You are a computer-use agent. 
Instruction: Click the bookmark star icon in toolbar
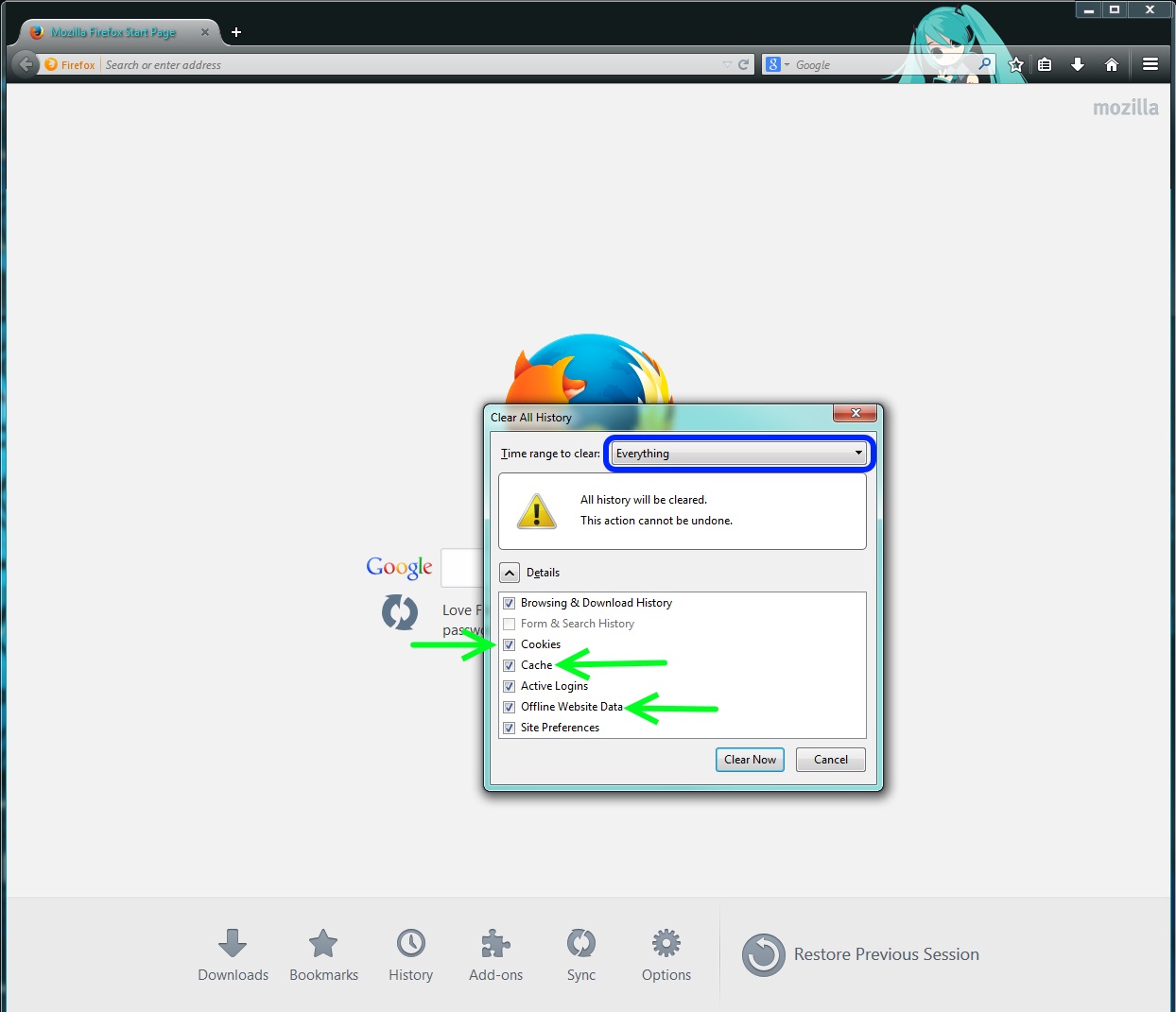[x=1016, y=64]
